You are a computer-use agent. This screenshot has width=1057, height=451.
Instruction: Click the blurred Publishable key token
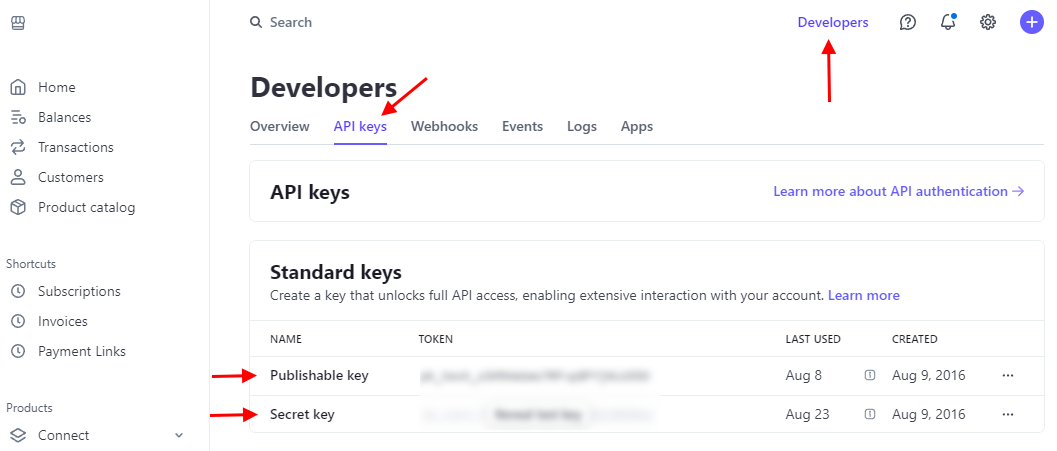coord(533,375)
